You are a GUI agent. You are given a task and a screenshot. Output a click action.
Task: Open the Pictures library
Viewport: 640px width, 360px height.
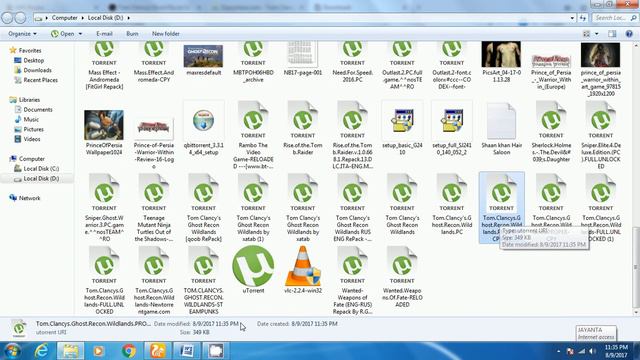(33, 129)
